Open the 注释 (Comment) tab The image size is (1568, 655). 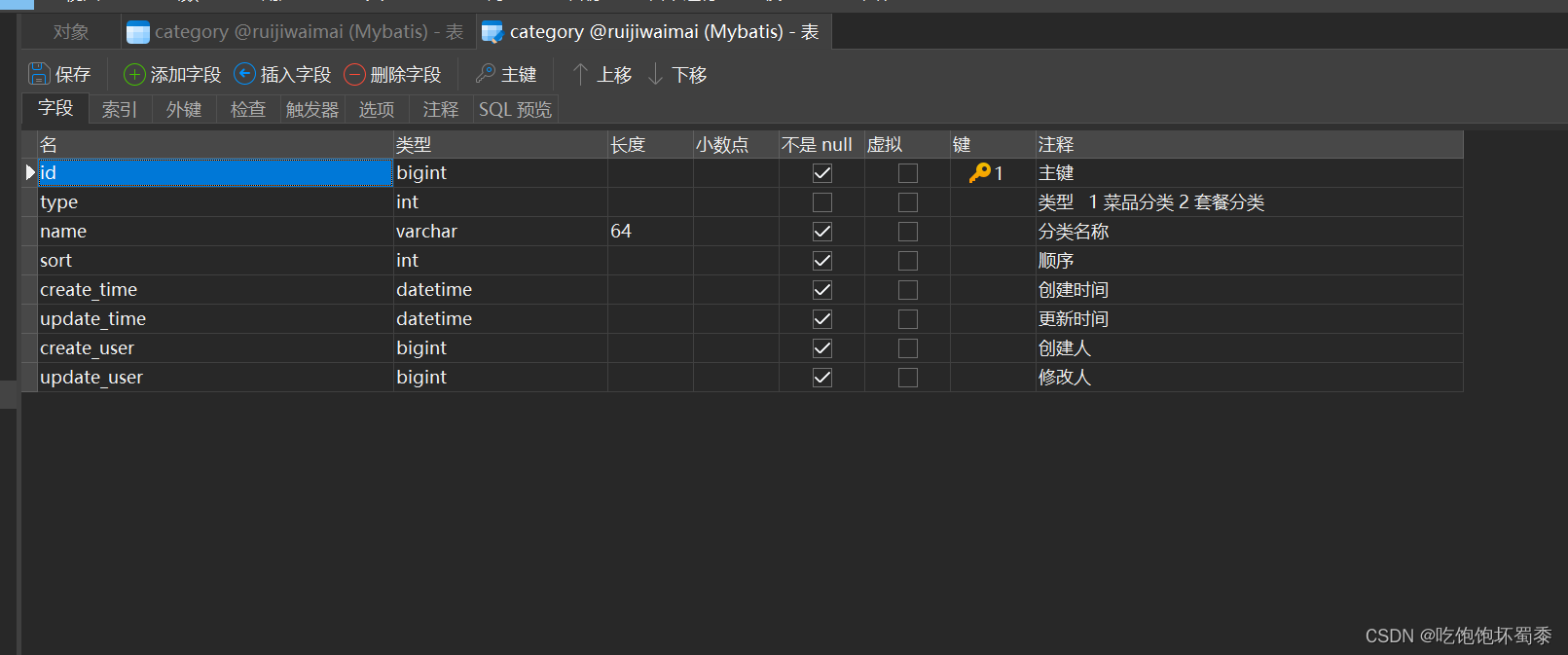(x=441, y=109)
